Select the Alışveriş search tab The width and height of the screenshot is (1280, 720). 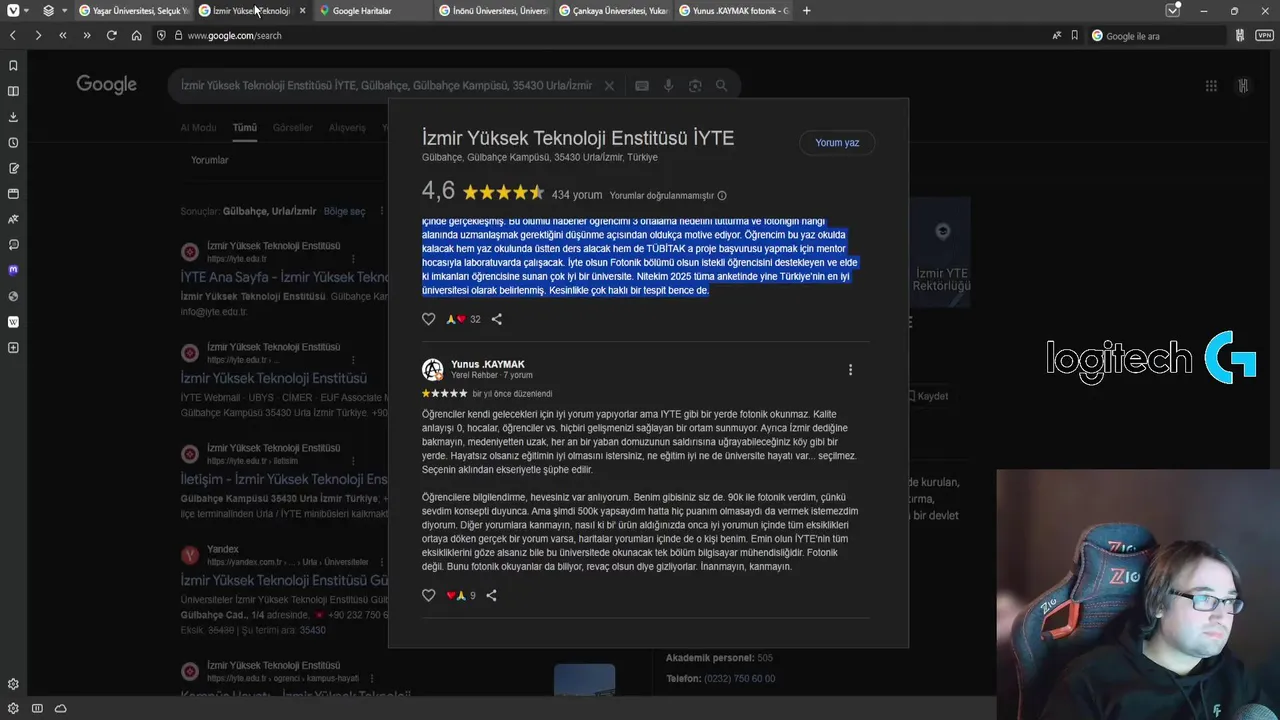348,128
